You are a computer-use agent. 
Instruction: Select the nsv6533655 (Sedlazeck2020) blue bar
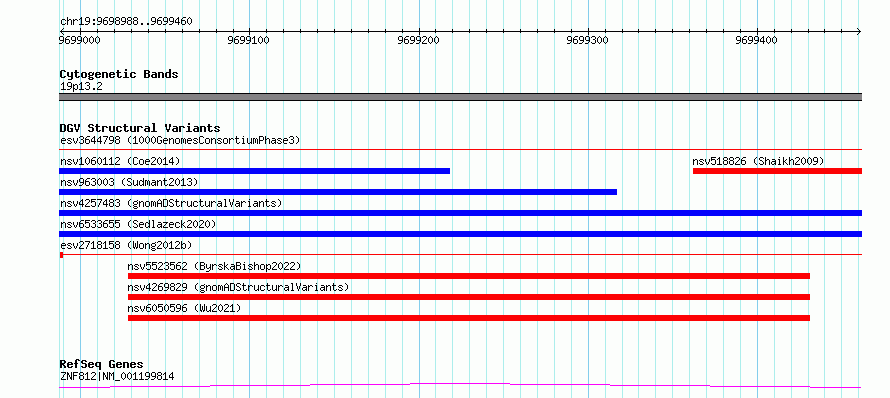click(461, 234)
